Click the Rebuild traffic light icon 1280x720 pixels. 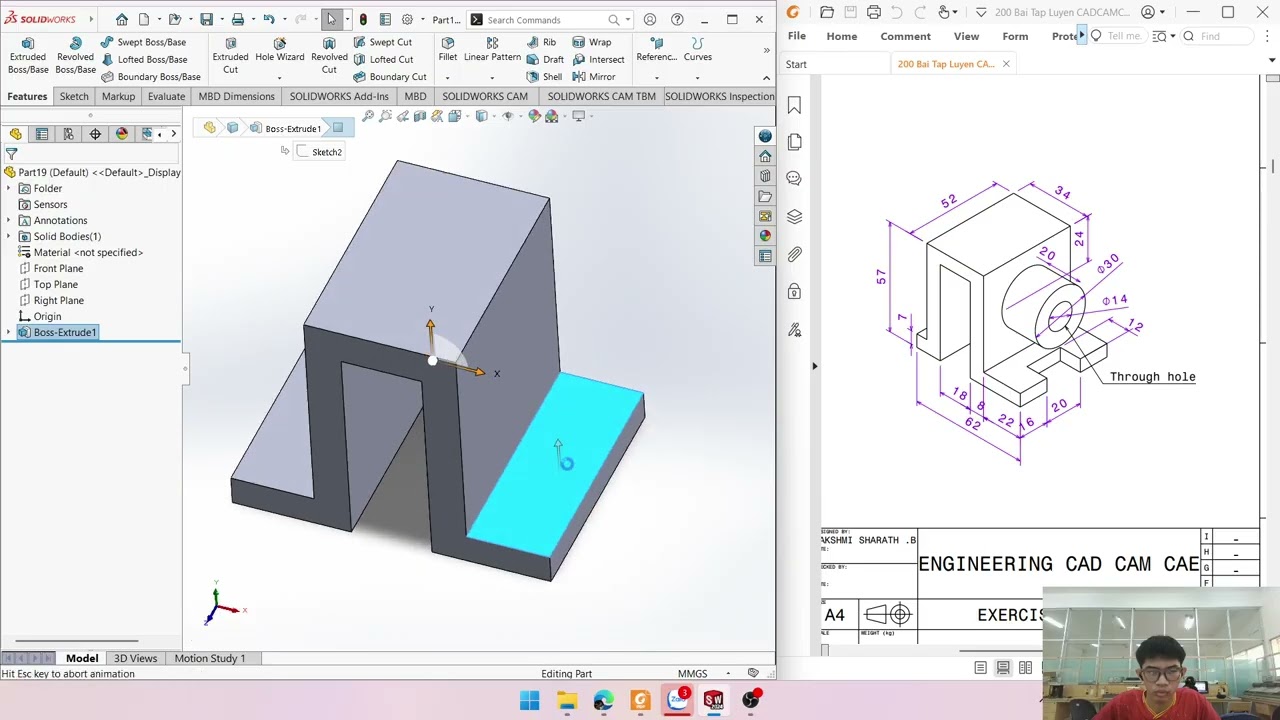click(x=363, y=19)
